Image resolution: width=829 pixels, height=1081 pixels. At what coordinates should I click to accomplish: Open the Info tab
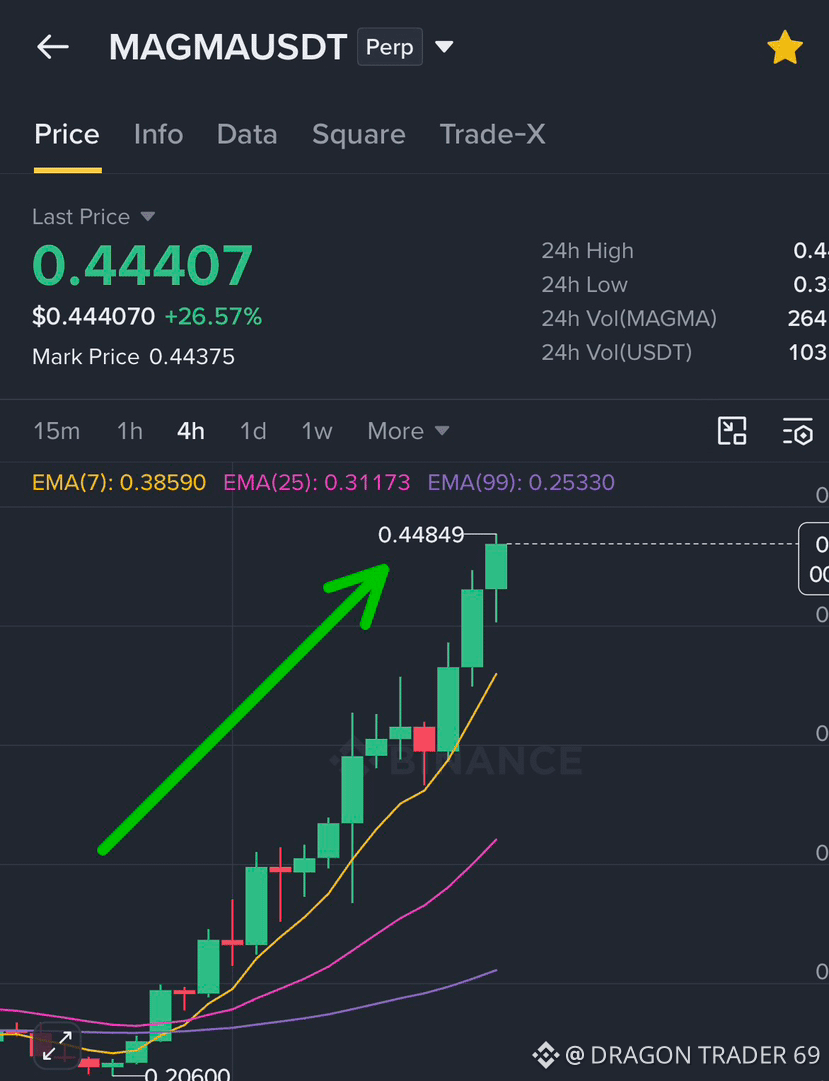tap(159, 134)
